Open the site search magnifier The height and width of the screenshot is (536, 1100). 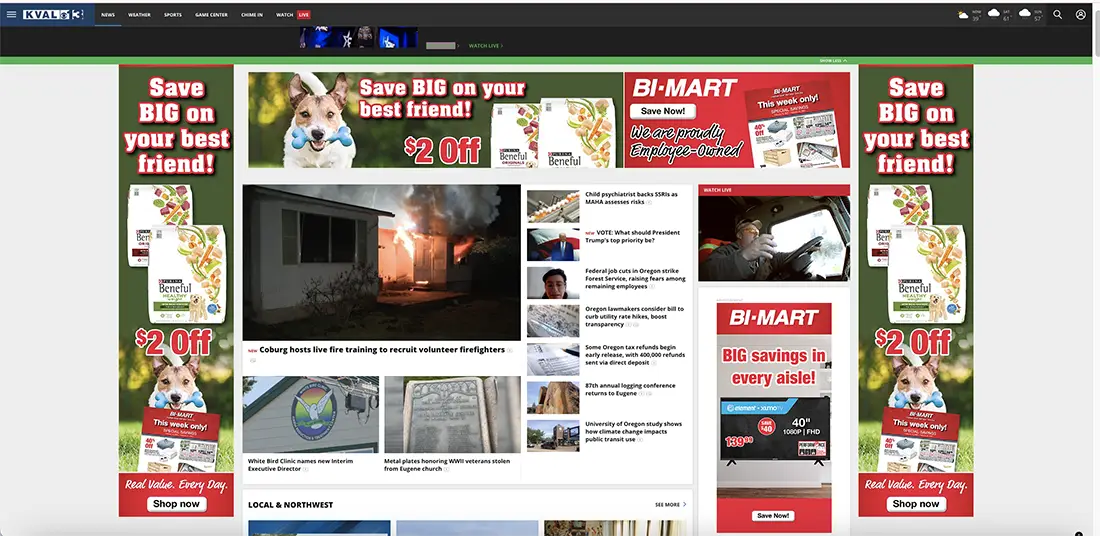pos(1057,14)
